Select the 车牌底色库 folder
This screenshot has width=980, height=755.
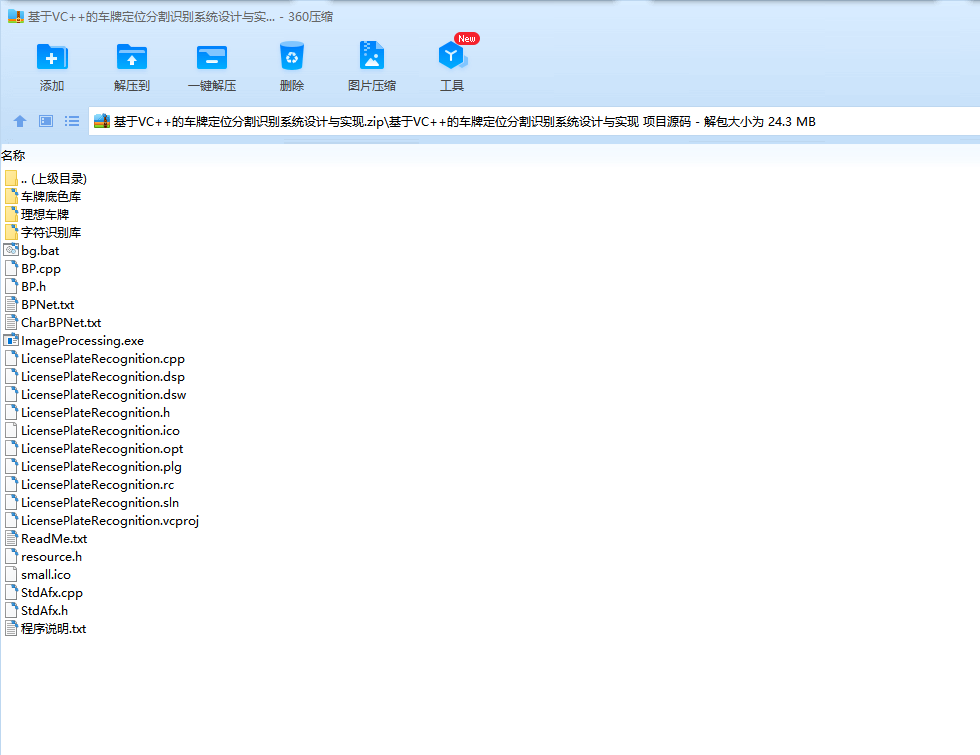tap(42, 197)
